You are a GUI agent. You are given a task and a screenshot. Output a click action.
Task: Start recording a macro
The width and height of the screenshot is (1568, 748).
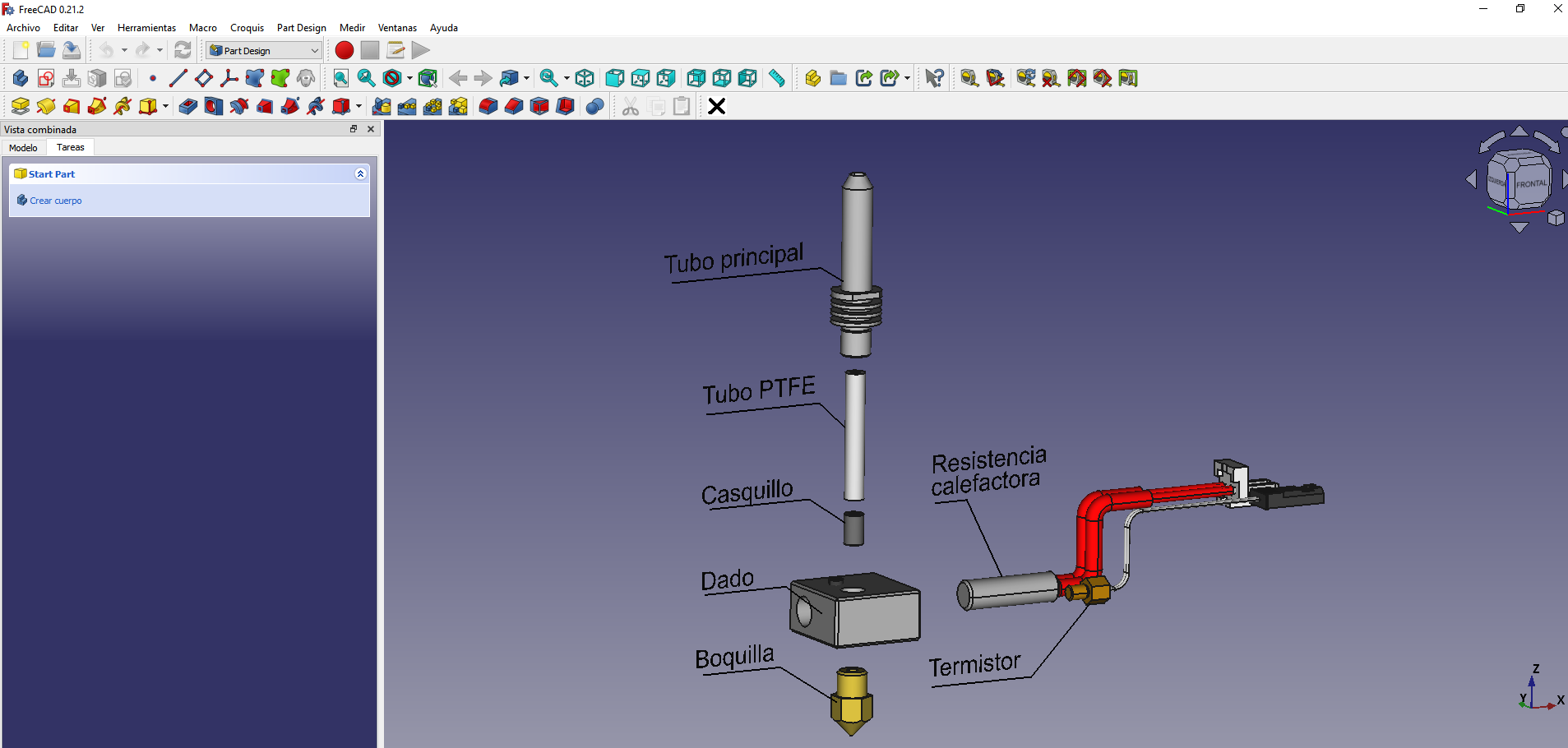pyautogui.click(x=344, y=50)
